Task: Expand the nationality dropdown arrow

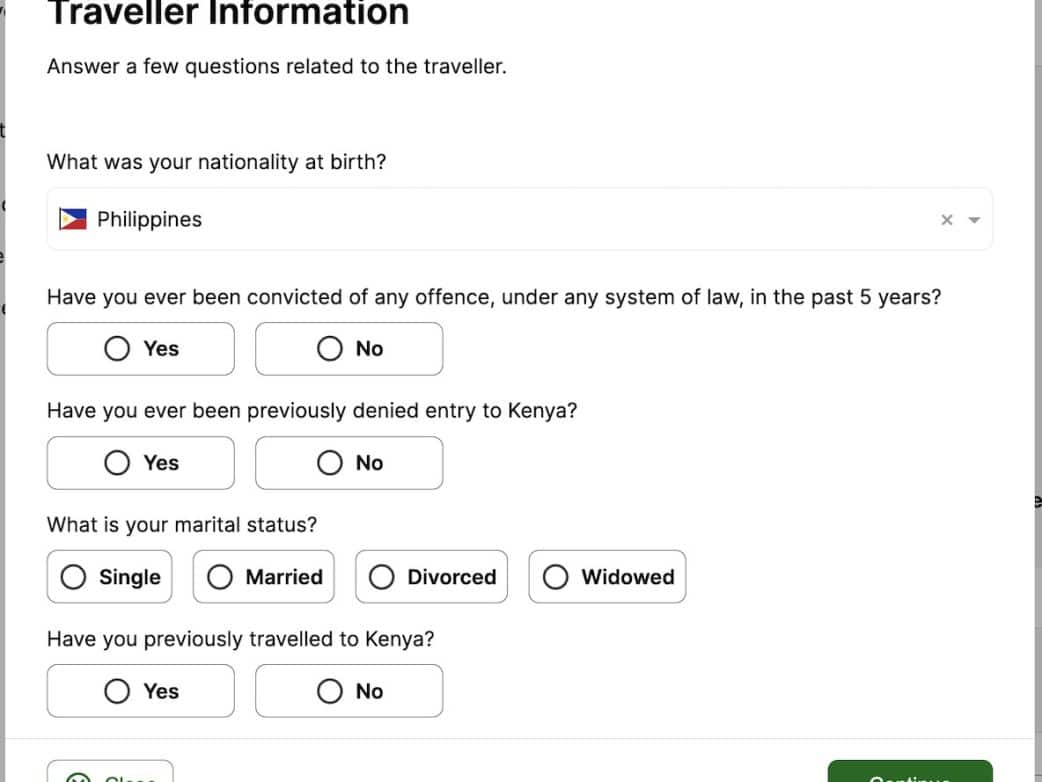Action: click(x=975, y=220)
